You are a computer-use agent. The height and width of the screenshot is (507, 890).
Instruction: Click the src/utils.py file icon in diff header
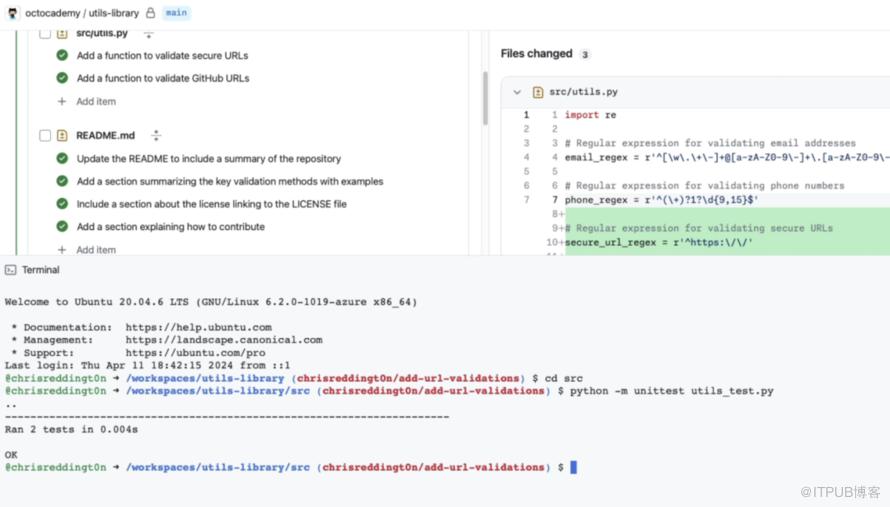tap(538, 92)
